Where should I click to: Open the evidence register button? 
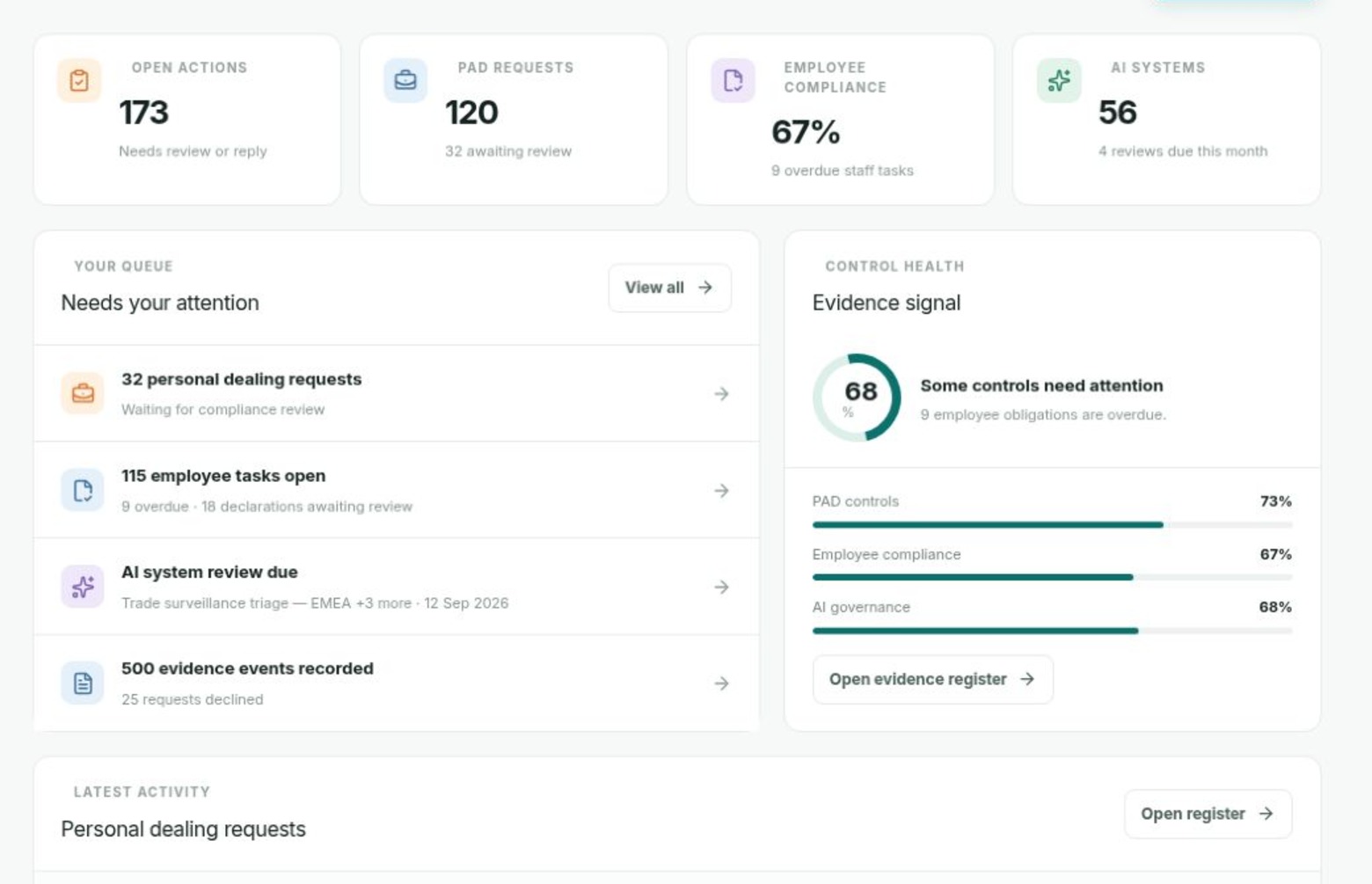(x=932, y=679)
